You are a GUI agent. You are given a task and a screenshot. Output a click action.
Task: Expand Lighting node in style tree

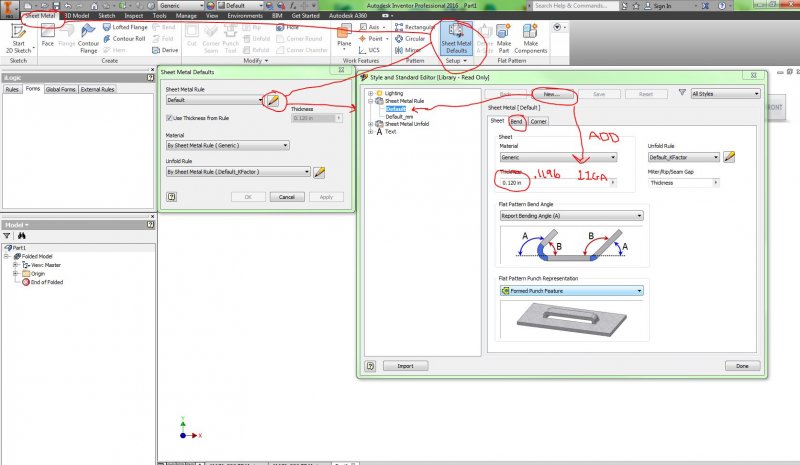(x=371, y=93)
